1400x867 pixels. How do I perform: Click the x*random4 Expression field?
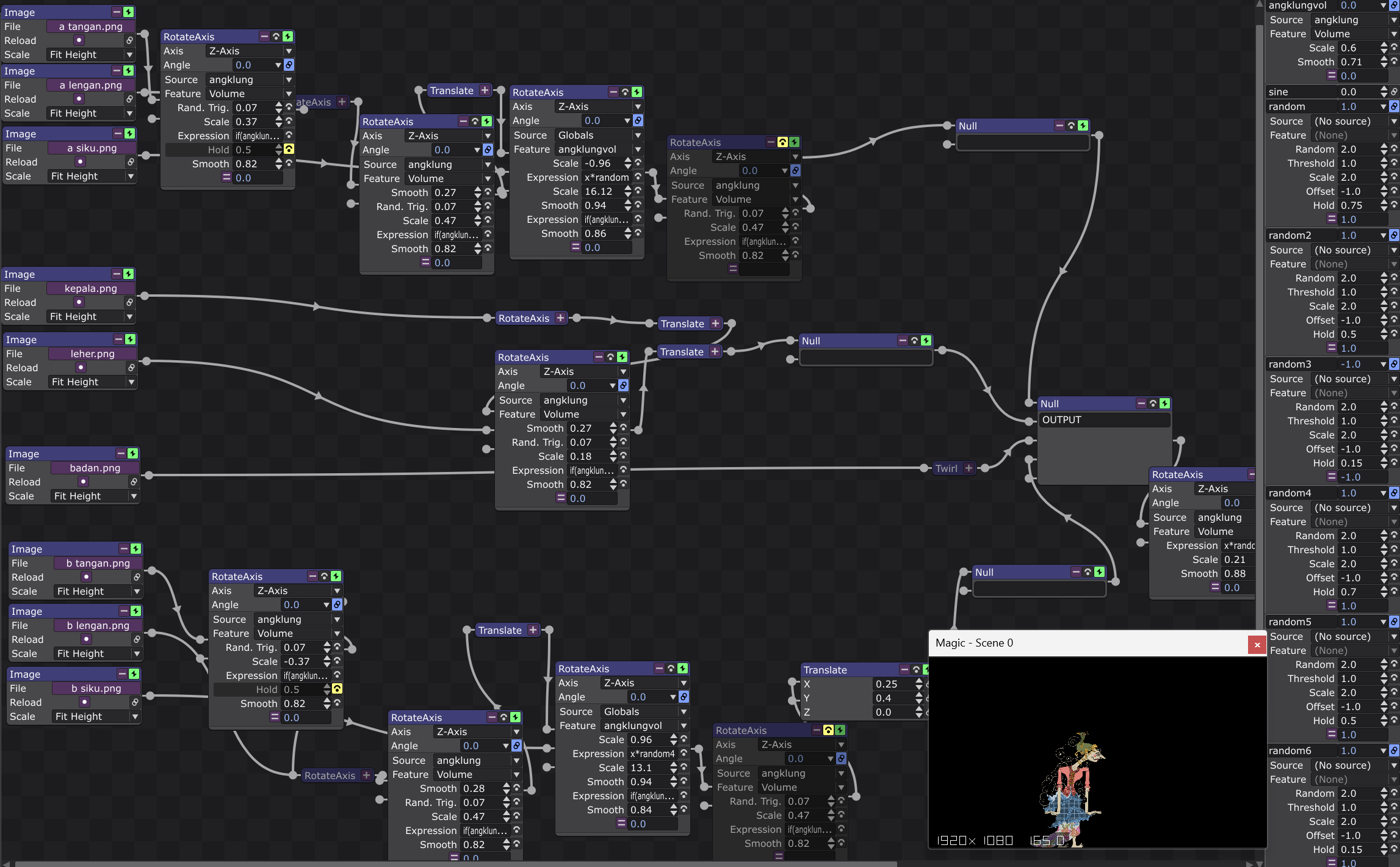652,754
